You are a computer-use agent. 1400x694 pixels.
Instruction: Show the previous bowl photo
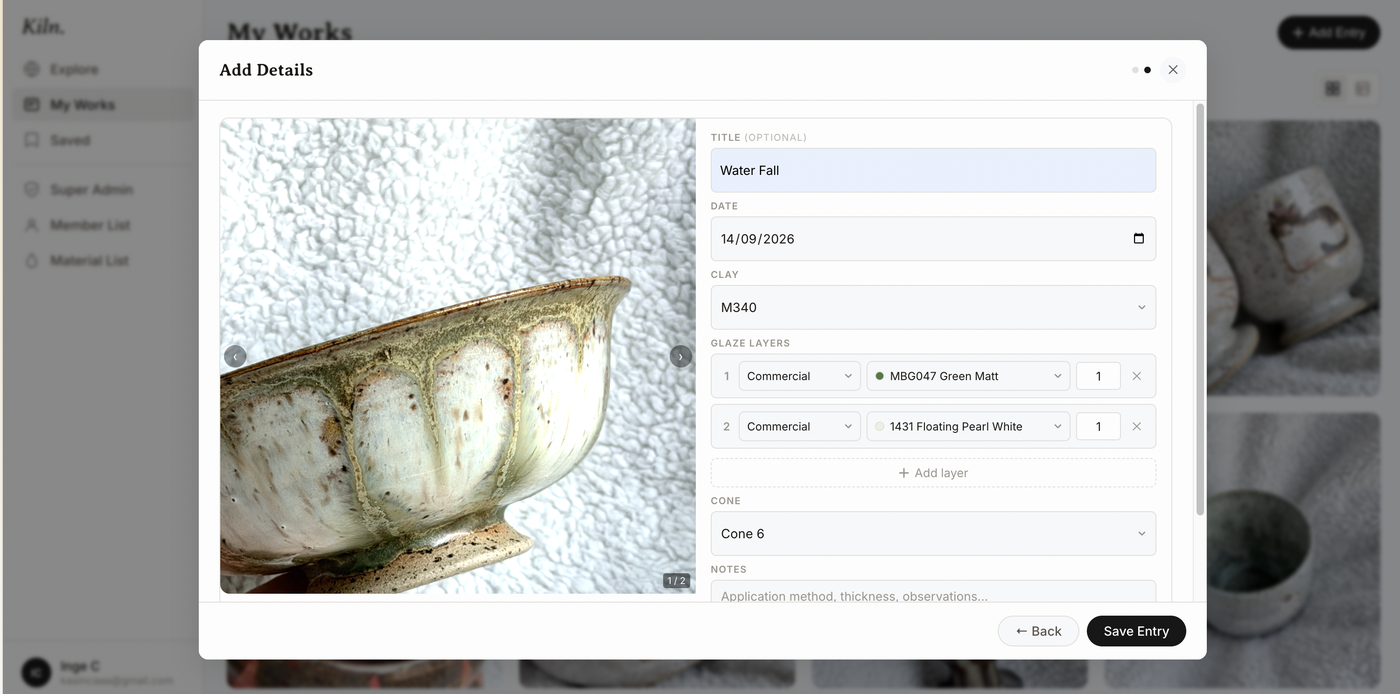[235, 356]
